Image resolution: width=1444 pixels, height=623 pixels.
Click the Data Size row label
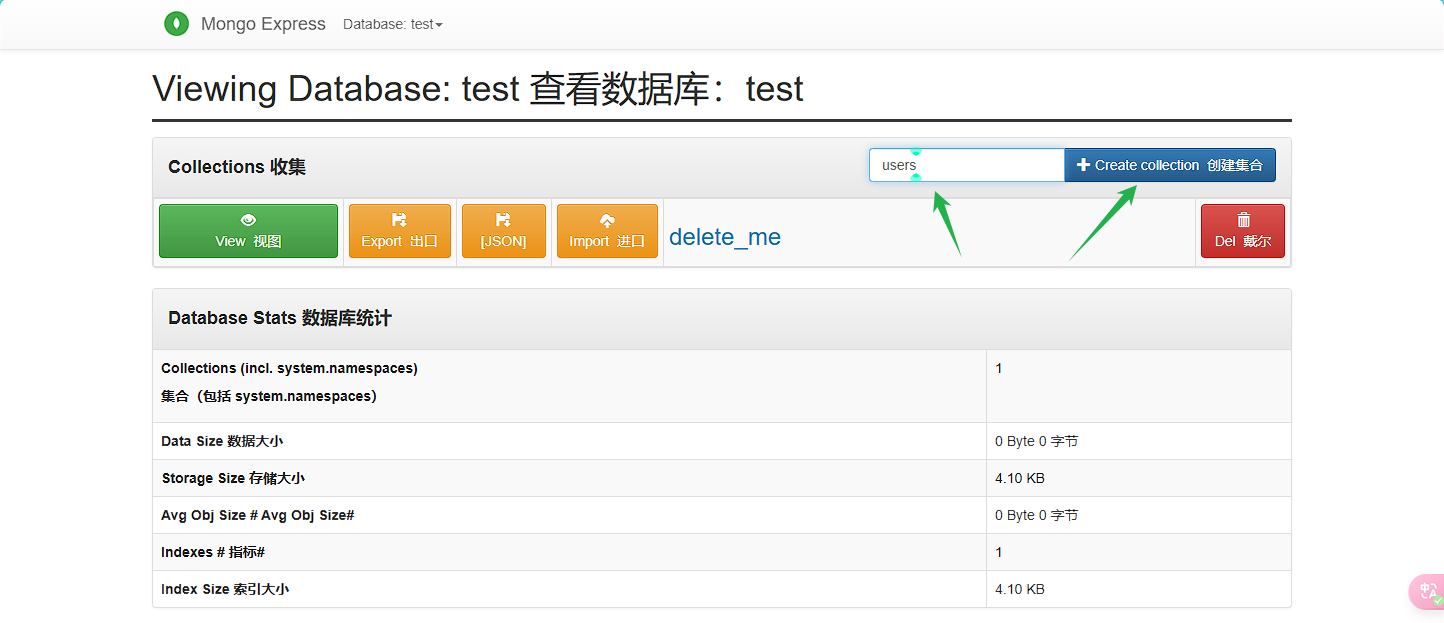pos(228,441)
